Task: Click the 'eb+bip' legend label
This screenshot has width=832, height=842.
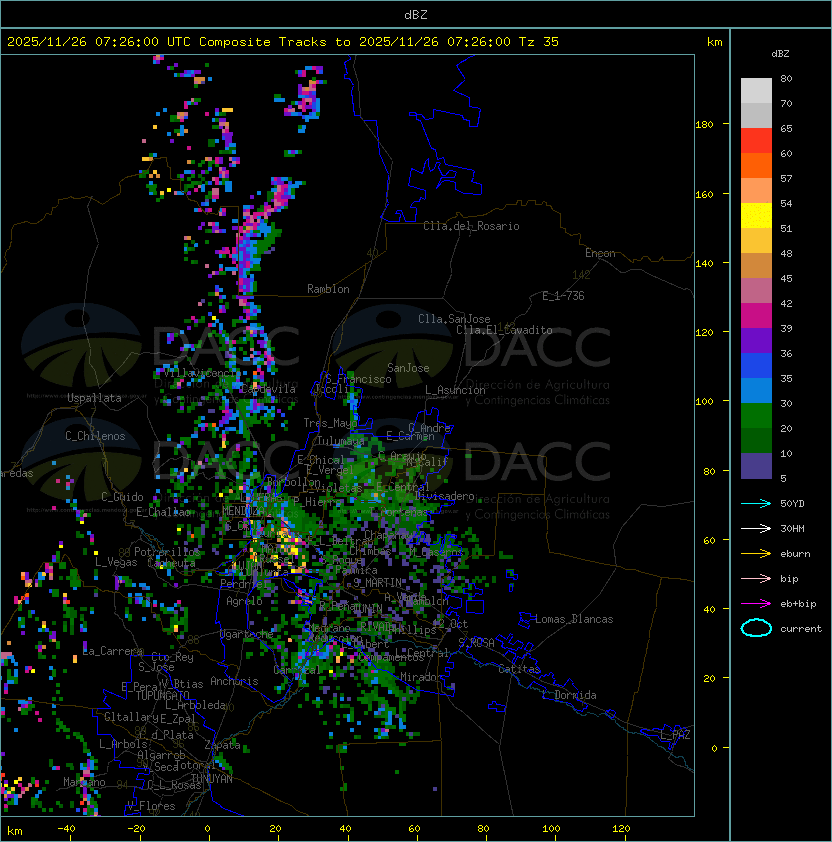Action: click(x=798, y=604)
